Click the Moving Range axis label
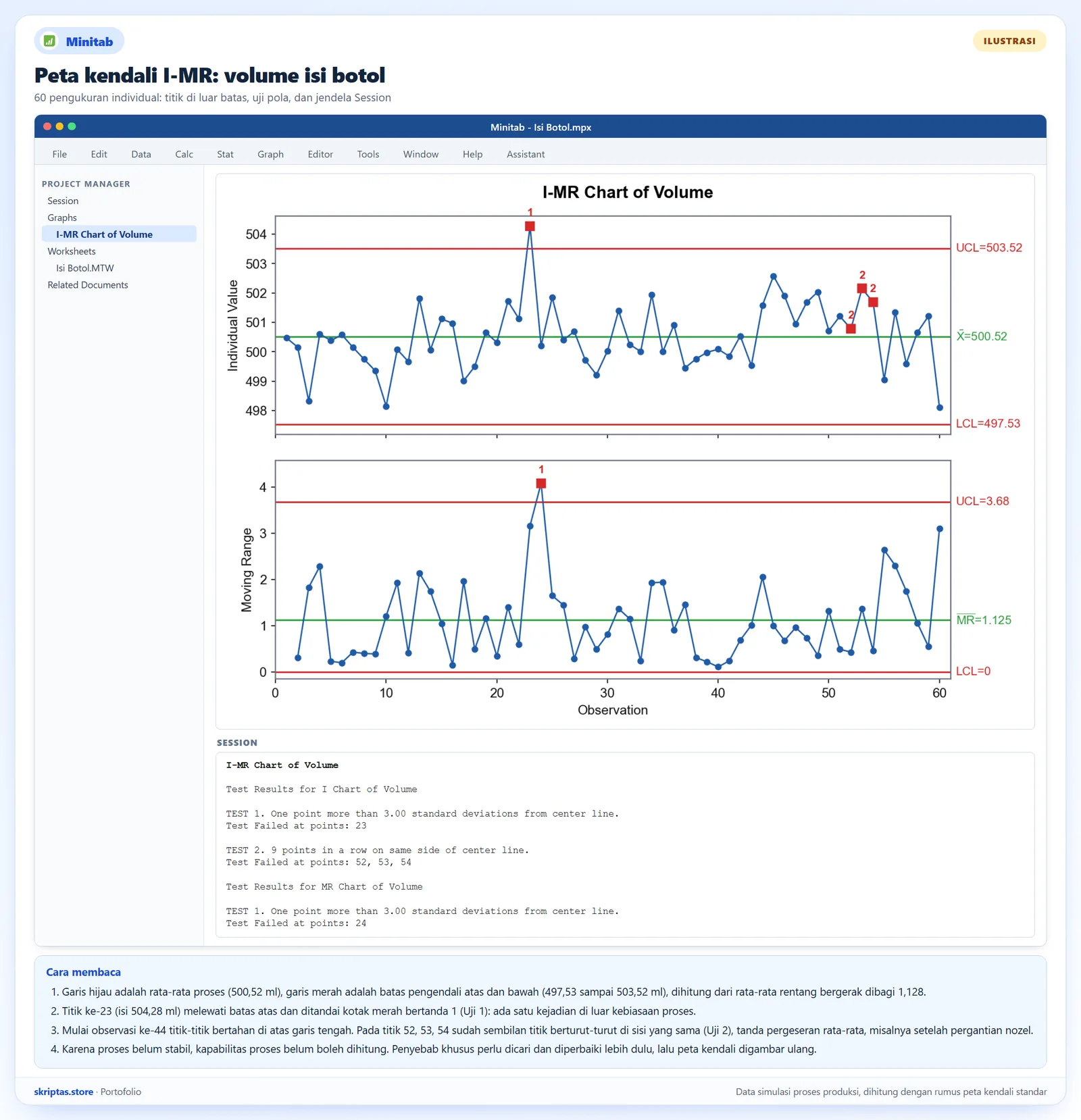This screenshot has width=1081, height=1120. (x=247, y=570)
